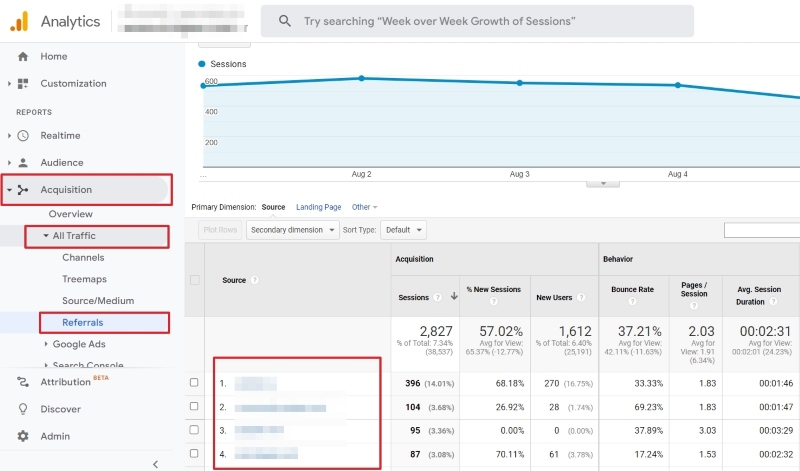Expand the Realtime section arrow
Screen dimensions: 800x471
[9, 135]
